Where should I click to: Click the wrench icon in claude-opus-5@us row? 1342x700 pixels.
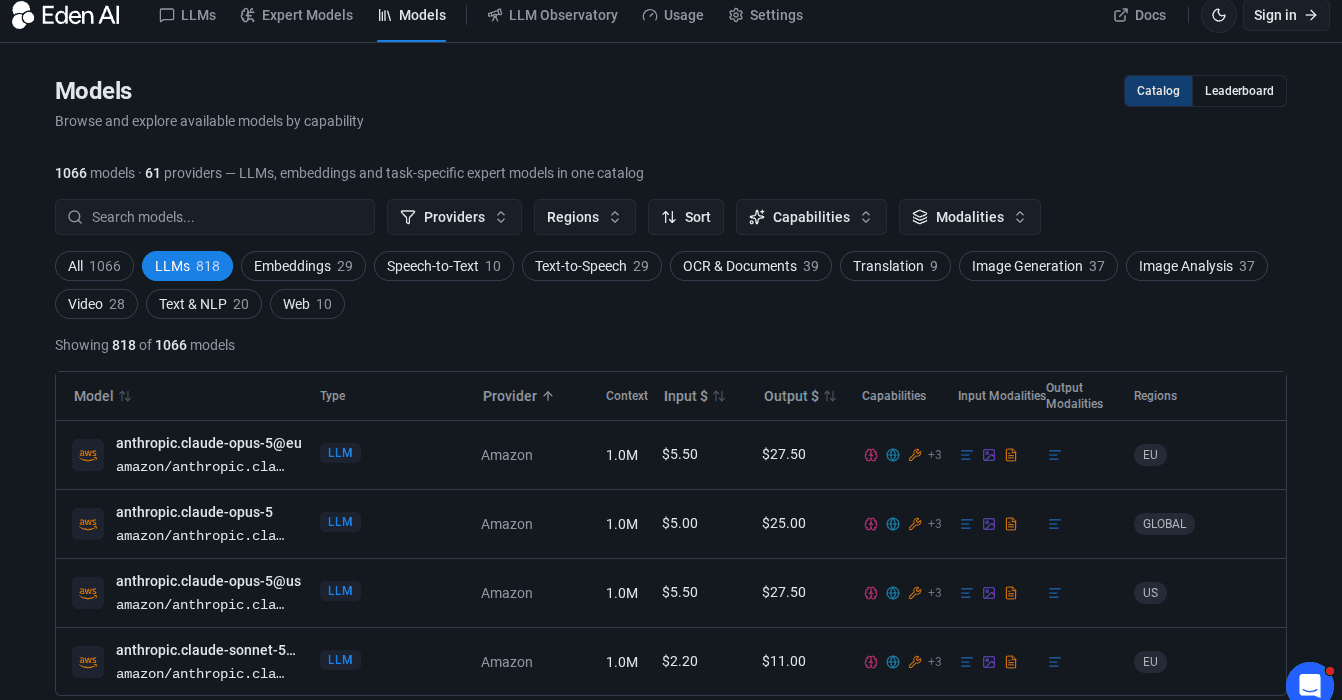point(915,593)
